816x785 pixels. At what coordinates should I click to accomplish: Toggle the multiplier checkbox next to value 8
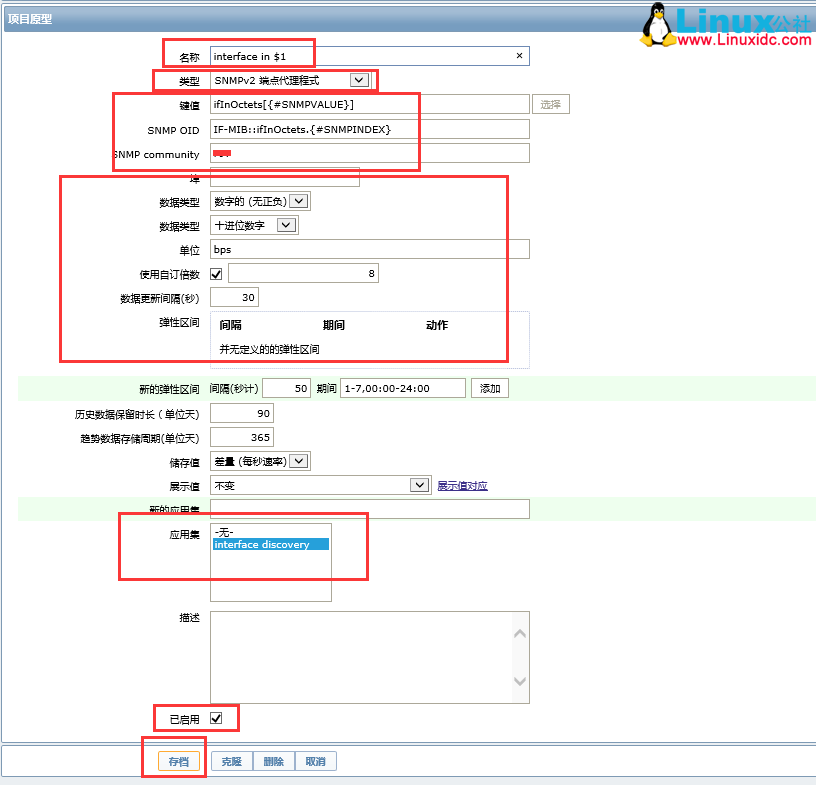coord(215,273)
